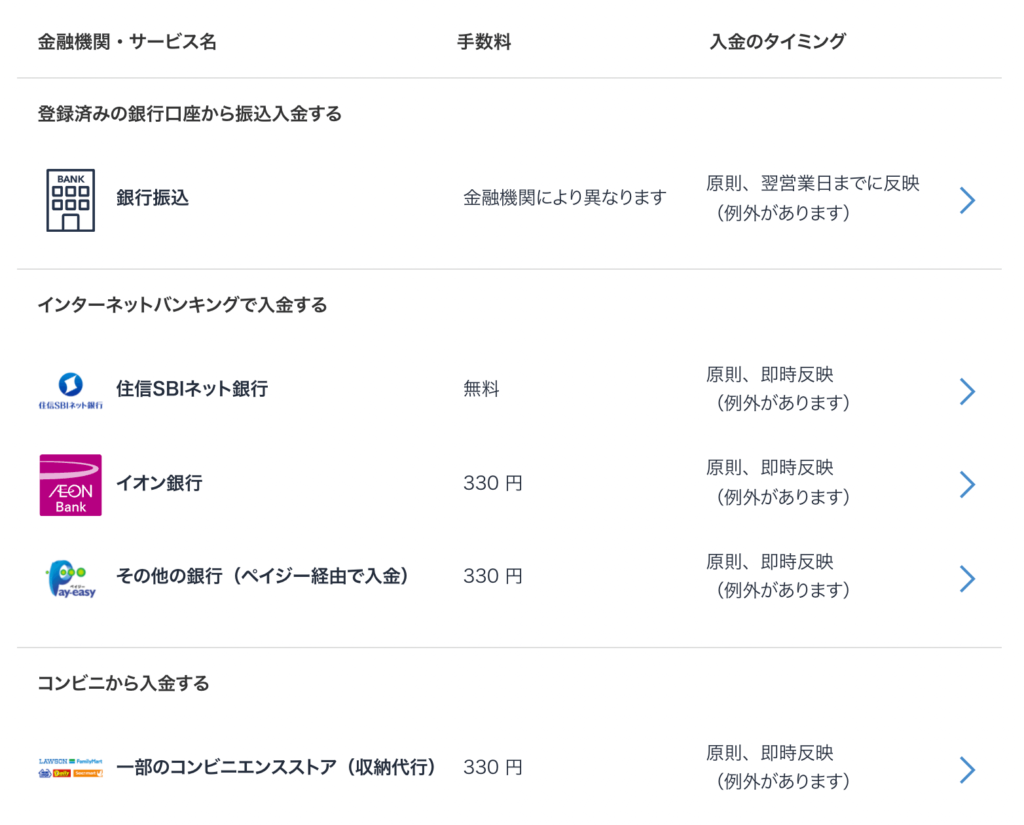Open 銀行振込 details via chevron arrow
Screen dimensions: 1024x825
tap(967, 200)
